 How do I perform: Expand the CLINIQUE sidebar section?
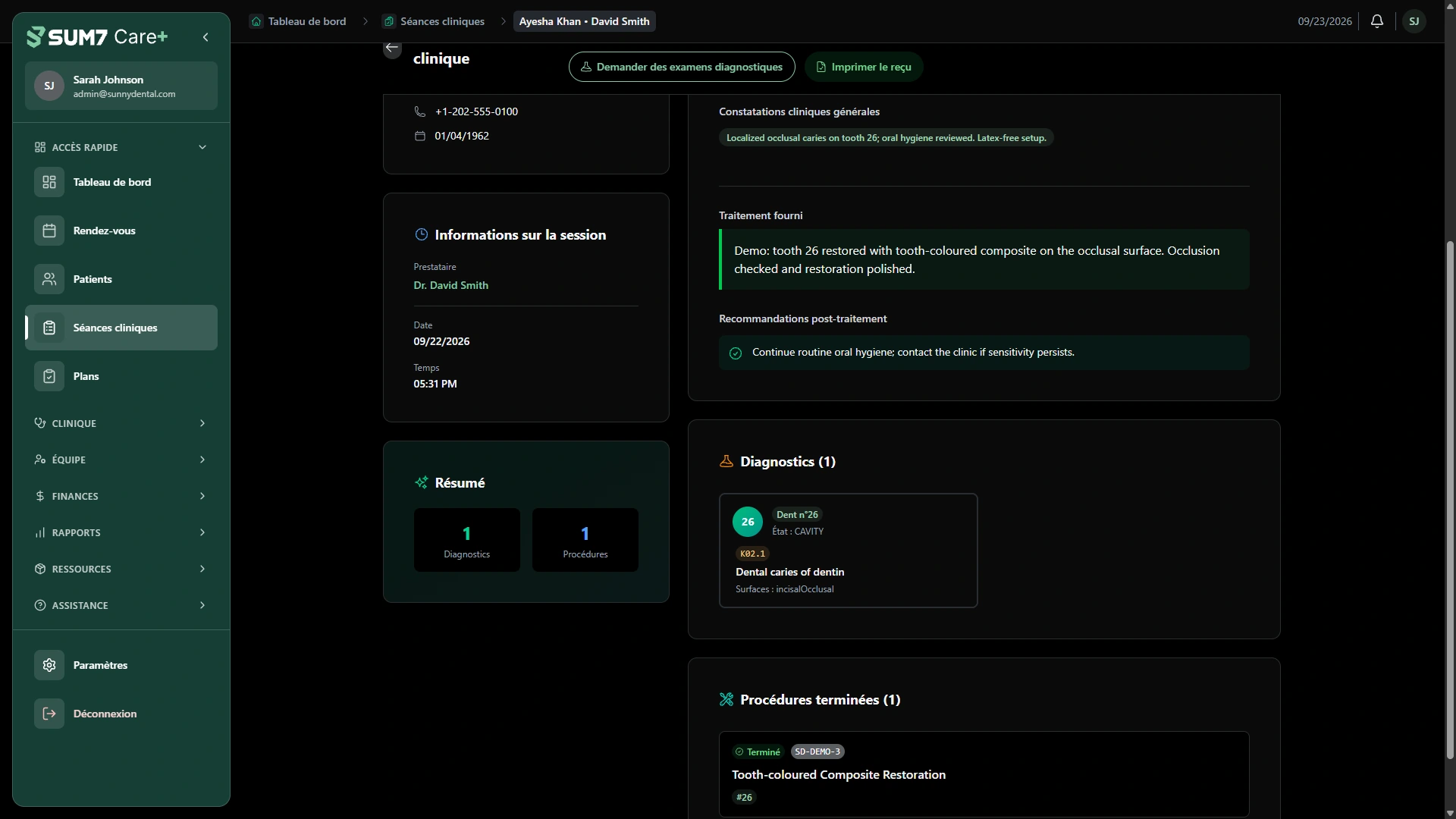pos(121,423)
